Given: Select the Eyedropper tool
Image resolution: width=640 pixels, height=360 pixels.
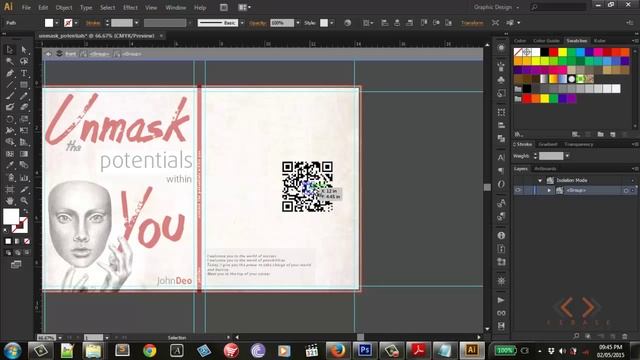Looking at the screenshot, I should click(x=10, y=165).
